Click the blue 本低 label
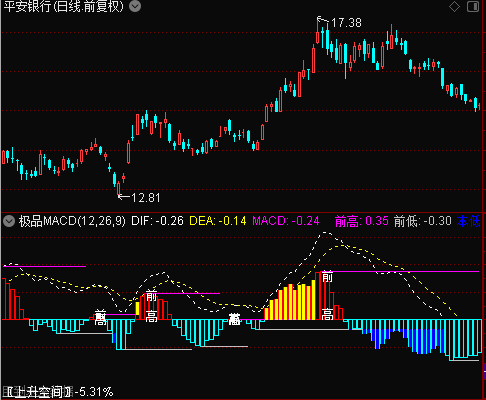 pyautogui.click(x=468, y=221)
